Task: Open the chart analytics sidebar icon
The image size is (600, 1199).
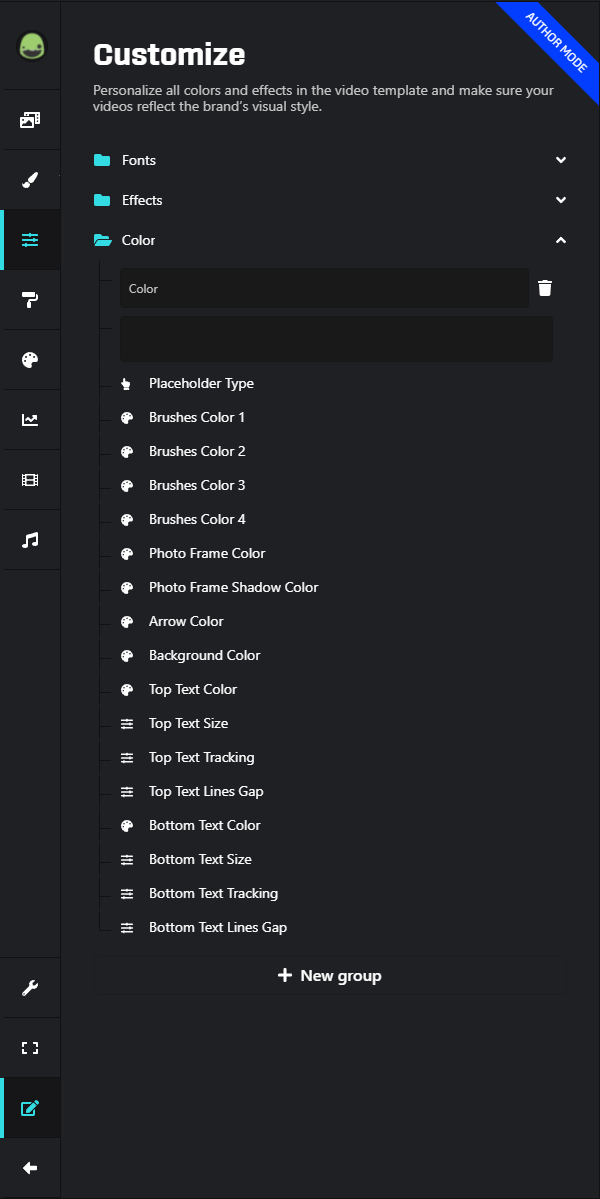Action: click(30, 420)
